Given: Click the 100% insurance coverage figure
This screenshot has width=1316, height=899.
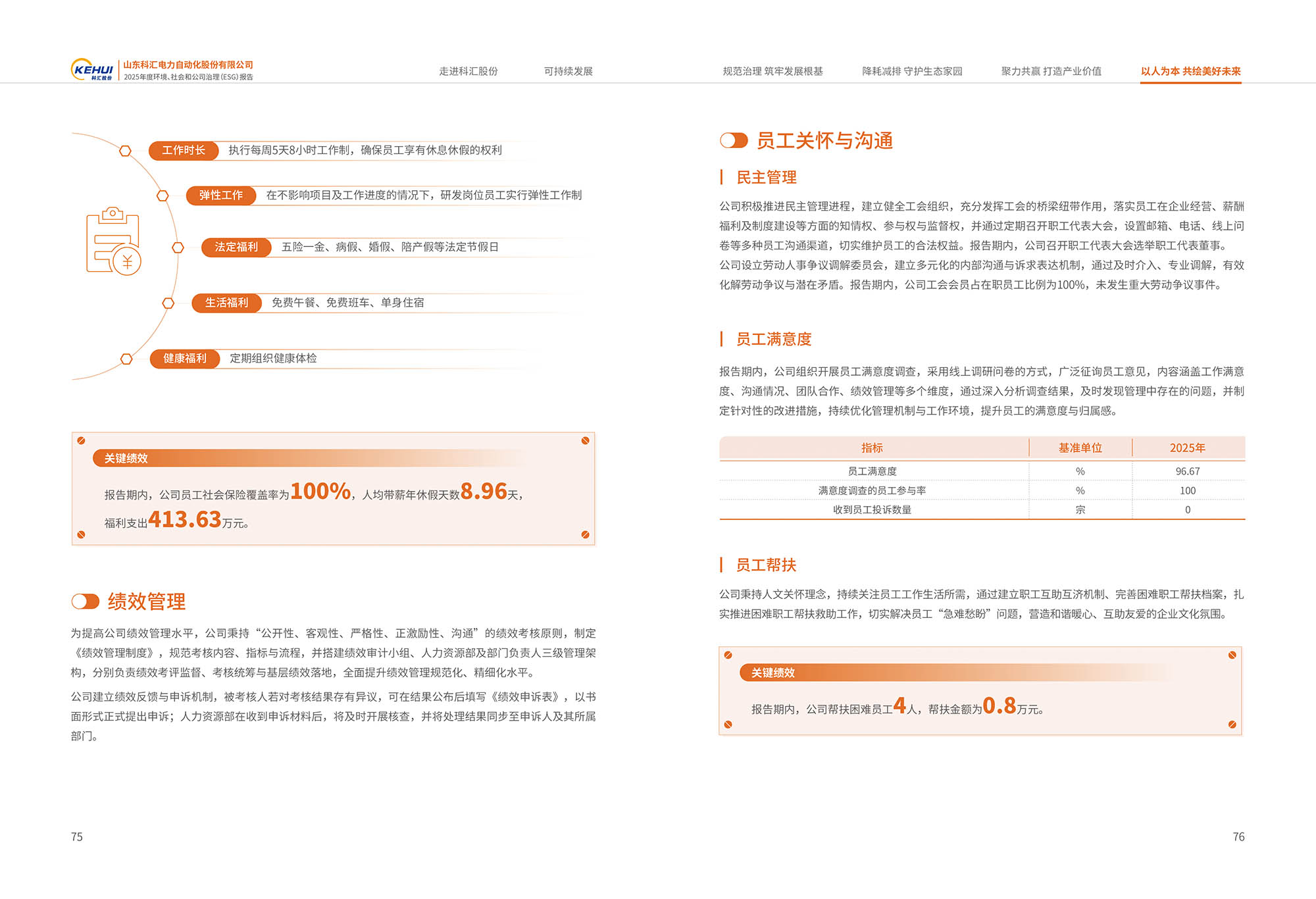Looking at the screenshot, I should pos(320,491).
